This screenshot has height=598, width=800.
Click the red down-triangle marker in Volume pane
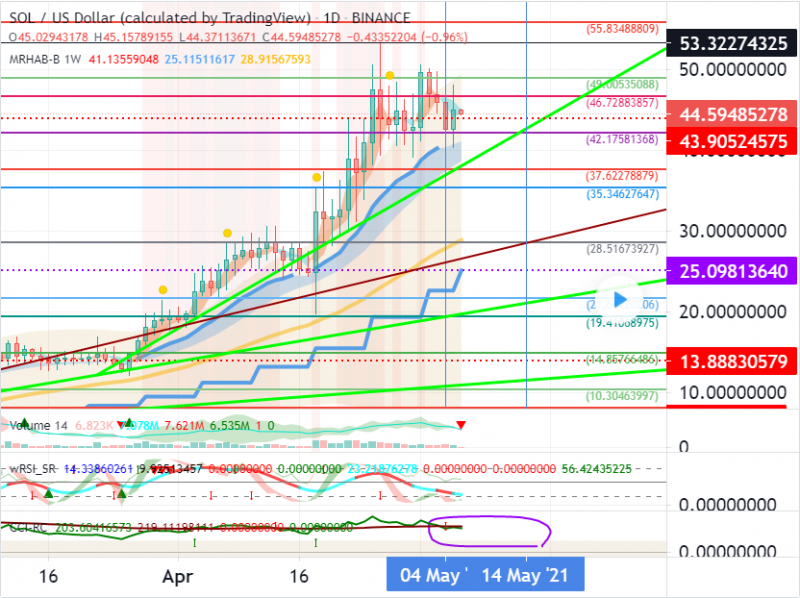tap(460, 425)
